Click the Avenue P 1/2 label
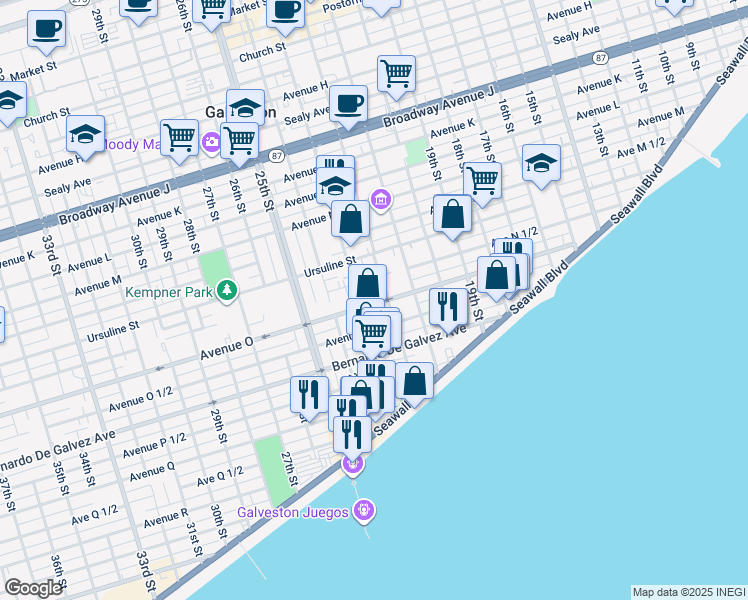This screenshot has width=748, height=600. [155, 446]
